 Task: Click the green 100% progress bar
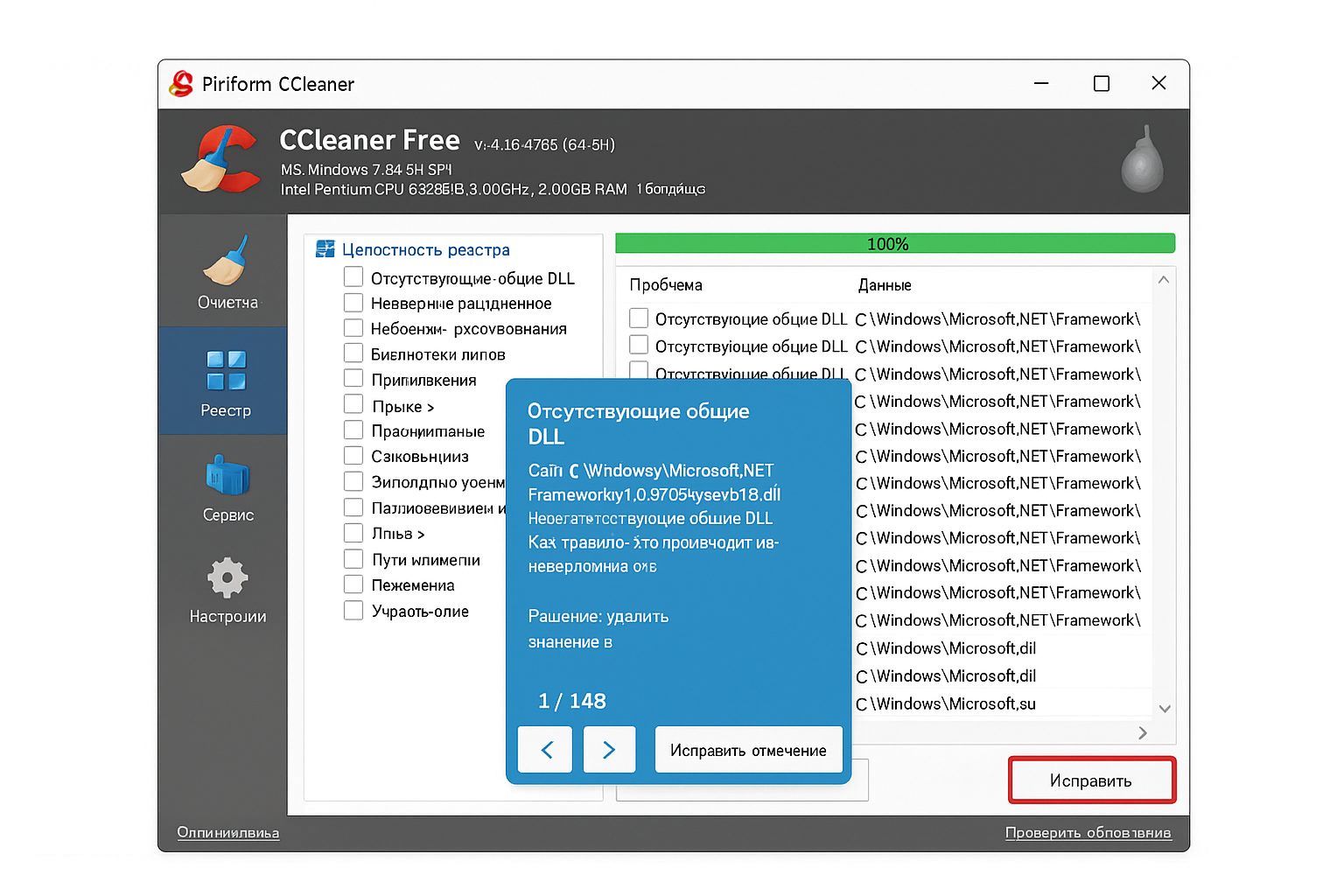(x=894, y=243)
